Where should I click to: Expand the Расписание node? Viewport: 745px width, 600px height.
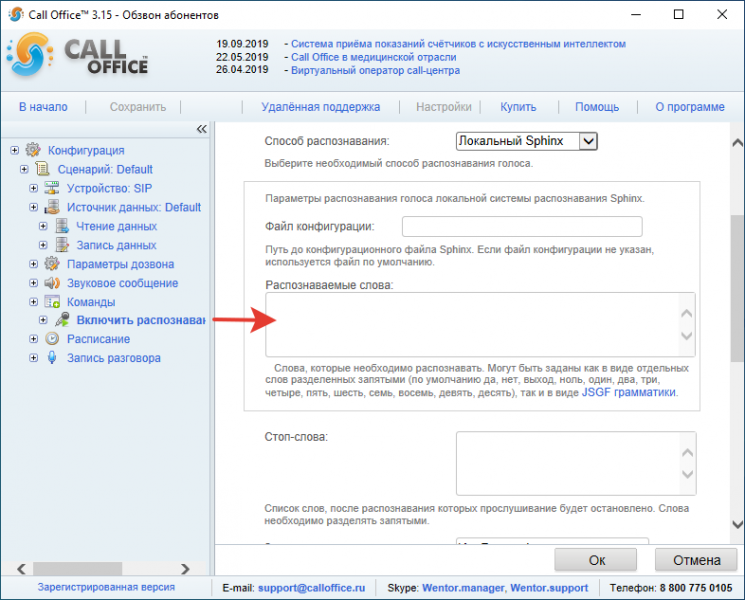click(33, 339)
